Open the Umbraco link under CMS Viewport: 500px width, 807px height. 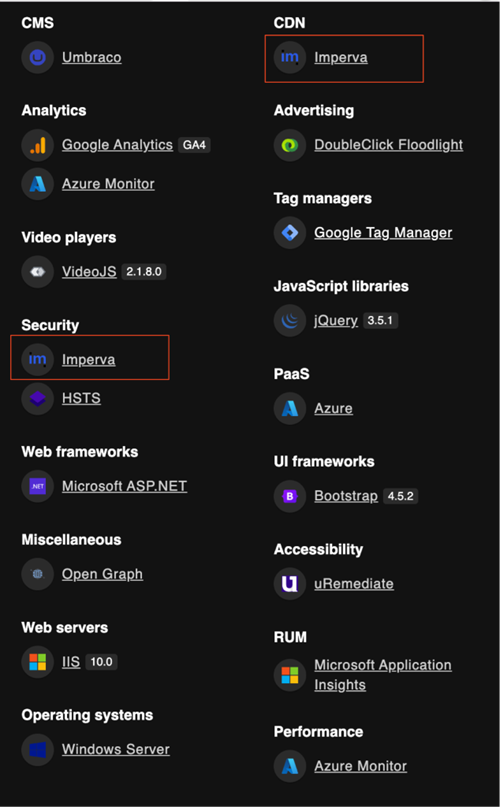pyautogui.click(x=92, y=57)
